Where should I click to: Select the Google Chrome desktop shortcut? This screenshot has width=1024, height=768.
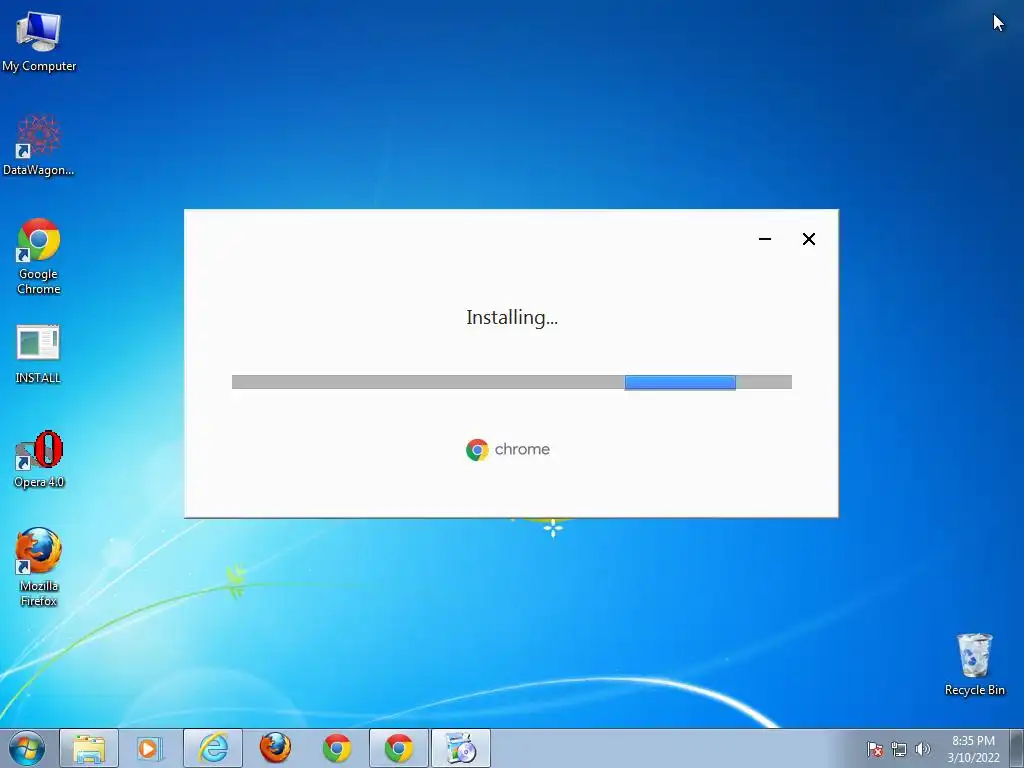pyautogui.click(x=39, y=256)
